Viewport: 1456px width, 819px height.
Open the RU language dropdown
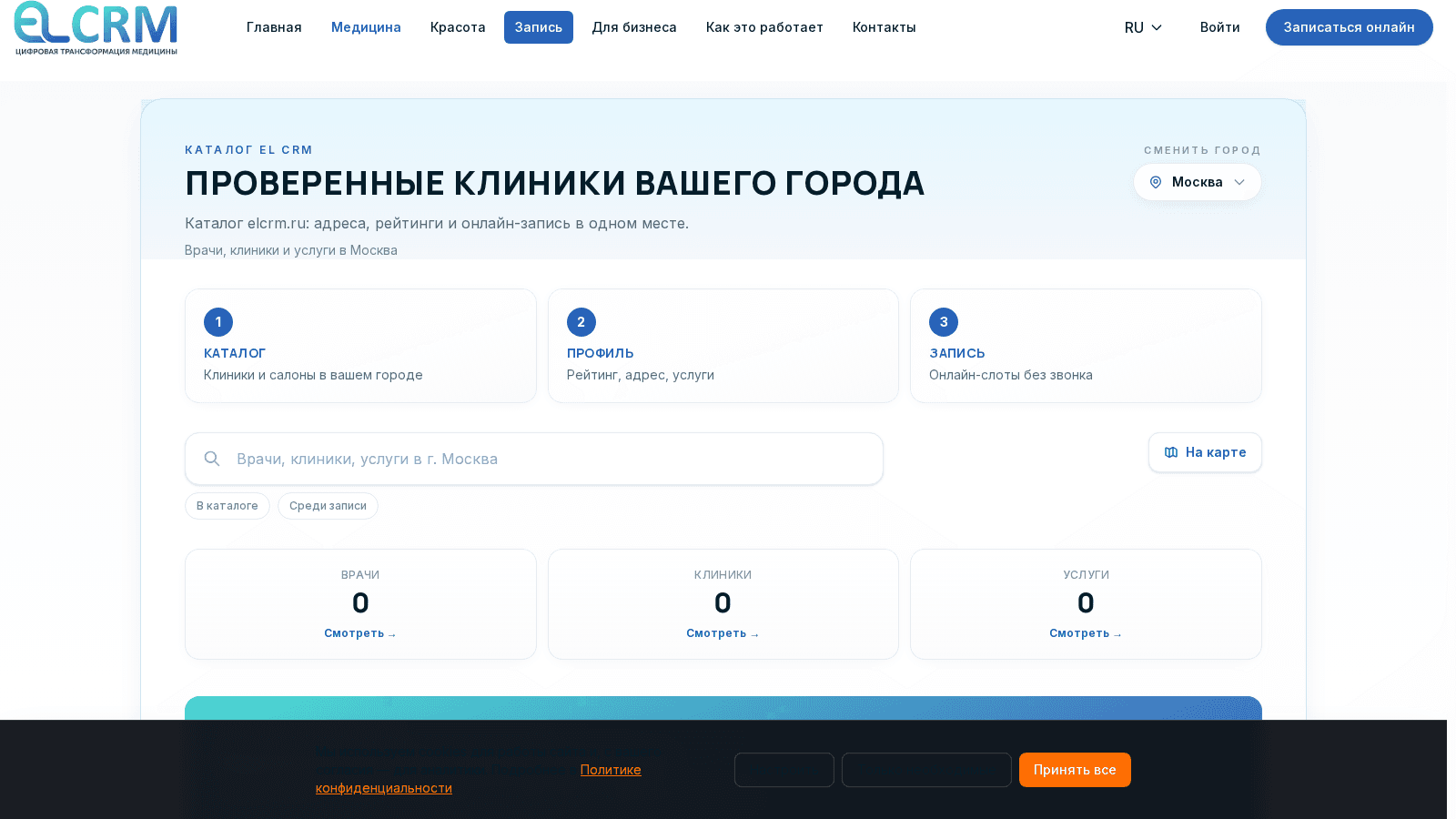coord(1143,27)
